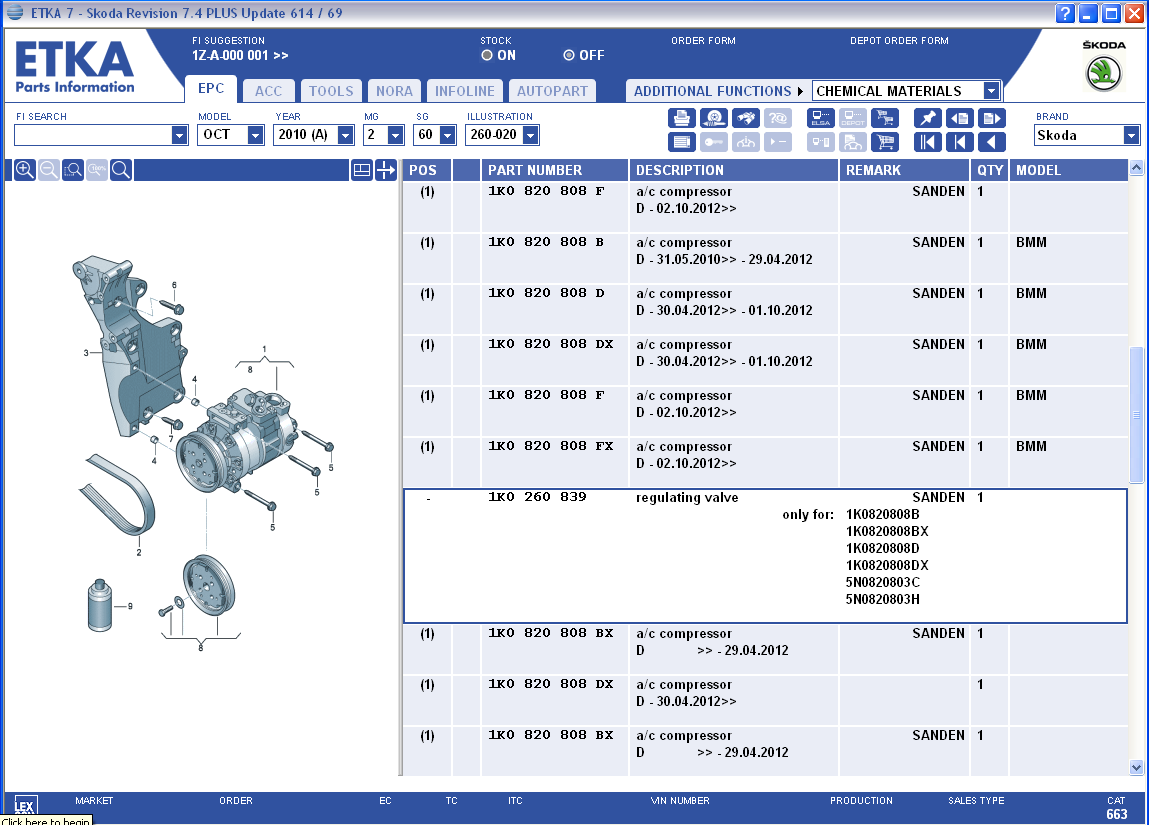Zoom in on the illustration
The image size is (1149, 825).
click(25, 170)
